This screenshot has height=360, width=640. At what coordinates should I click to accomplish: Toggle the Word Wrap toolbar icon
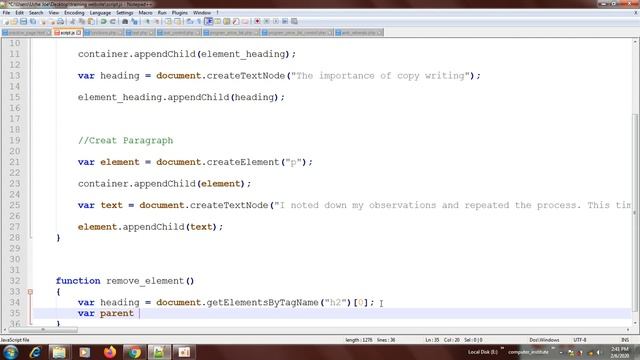click(189, 21)
